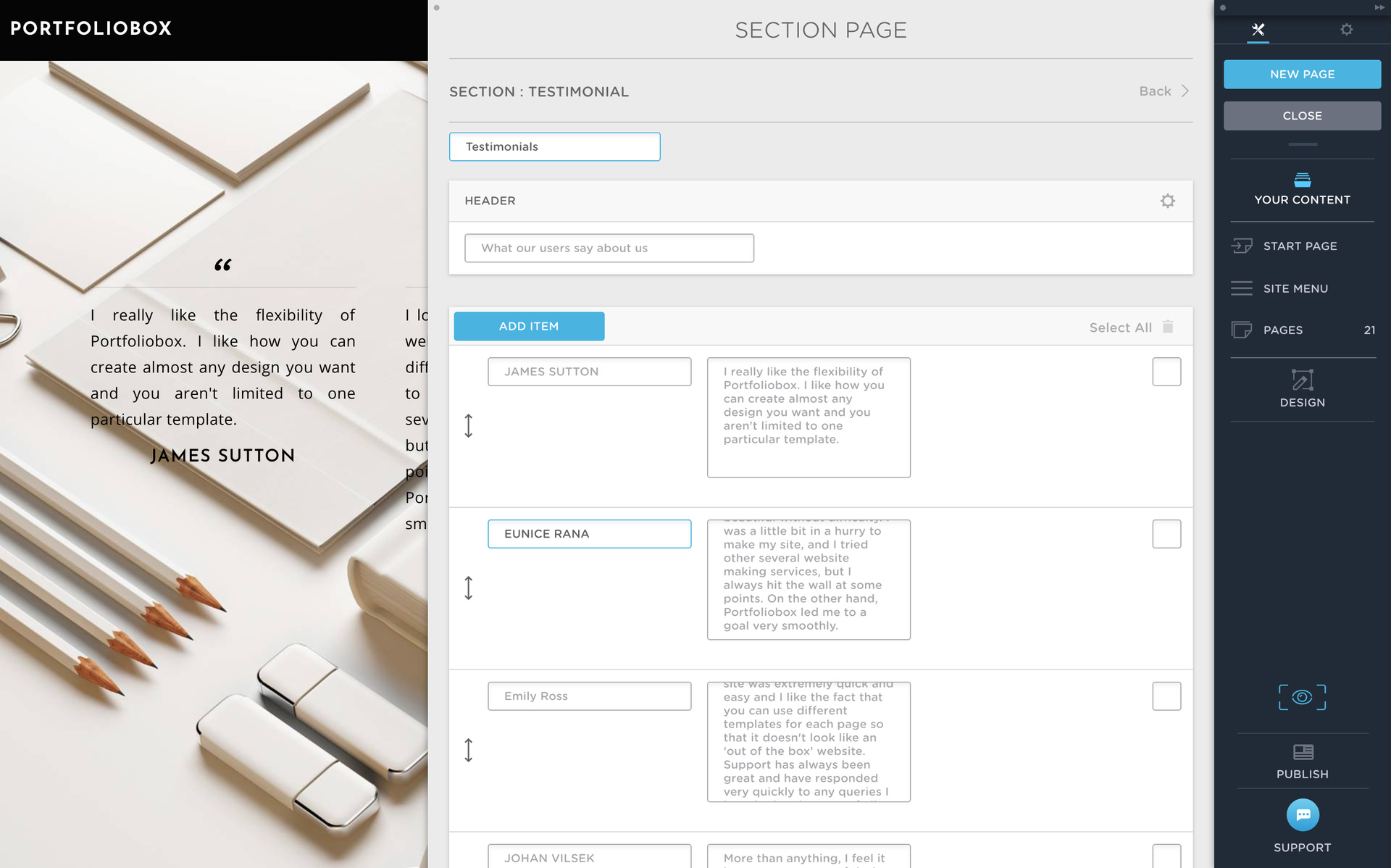Select the tools tab icon in sidebar
The height and width of the screenshot is (868, 1391).
point(1258,30)
